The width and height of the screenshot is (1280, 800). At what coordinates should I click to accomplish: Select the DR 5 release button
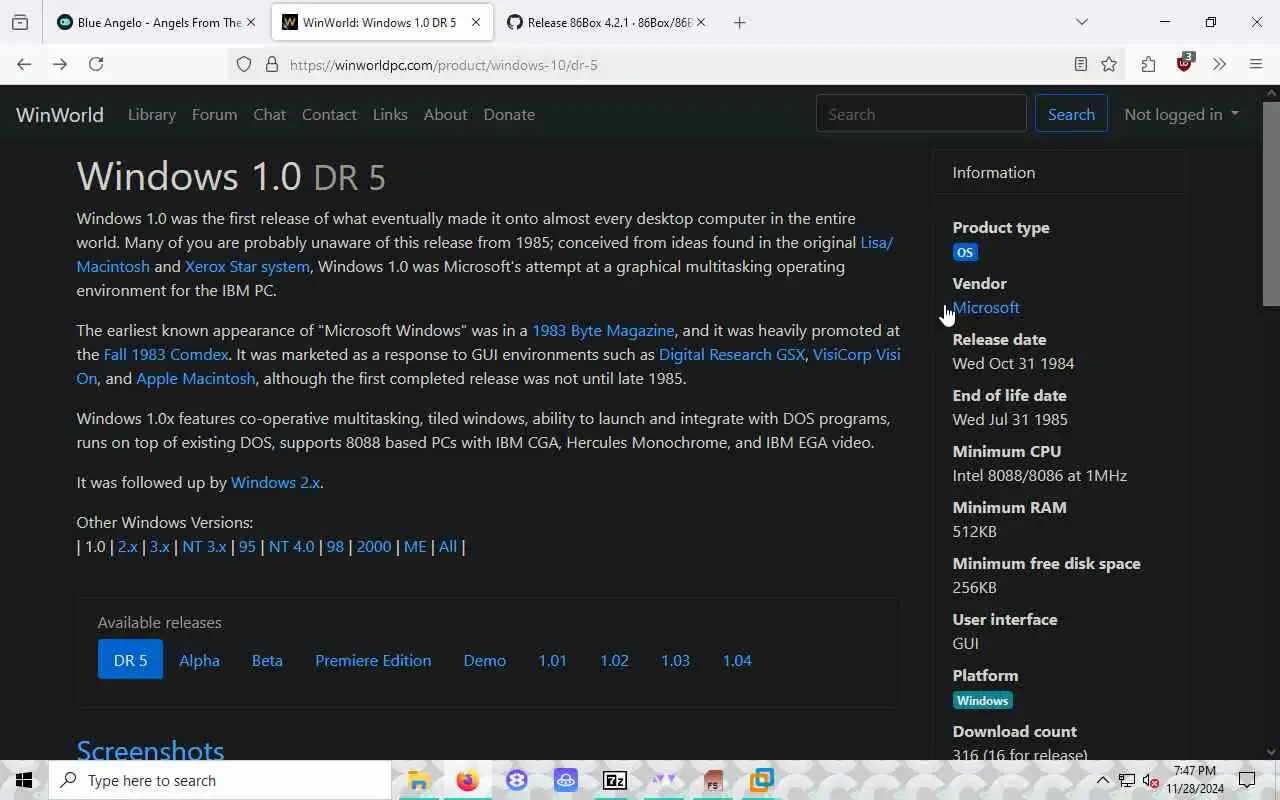click(130, 660)
